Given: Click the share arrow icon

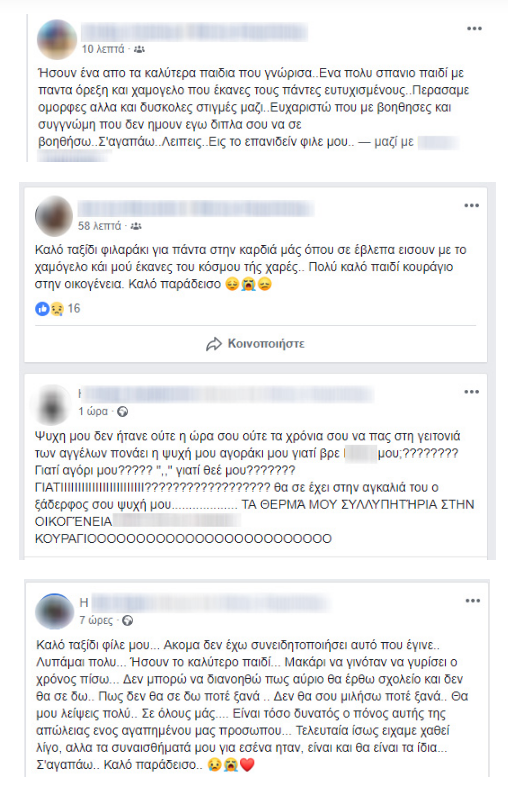Looking at the screenshot, I should click(x=214, y=344).
